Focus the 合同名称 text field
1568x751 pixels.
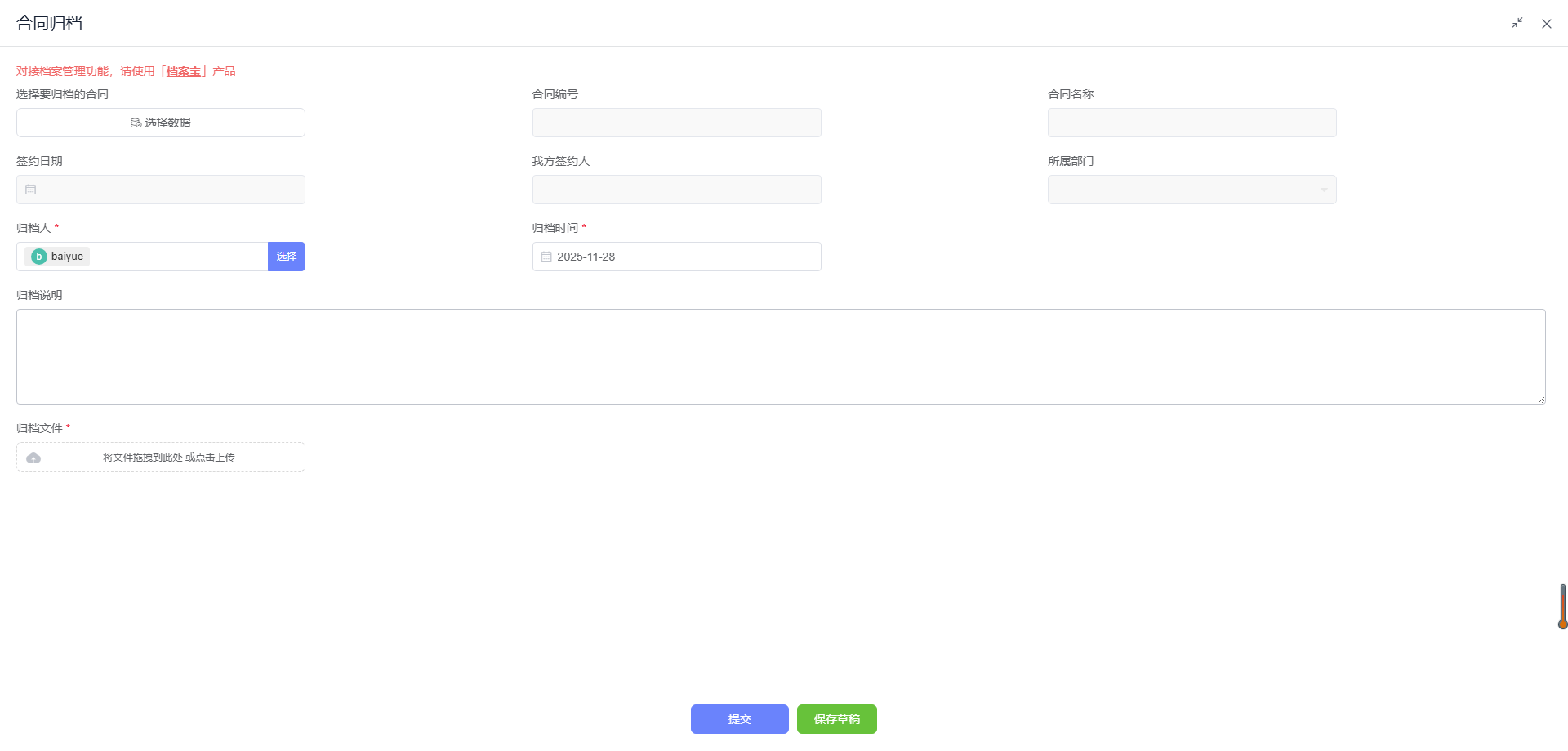1192,123
